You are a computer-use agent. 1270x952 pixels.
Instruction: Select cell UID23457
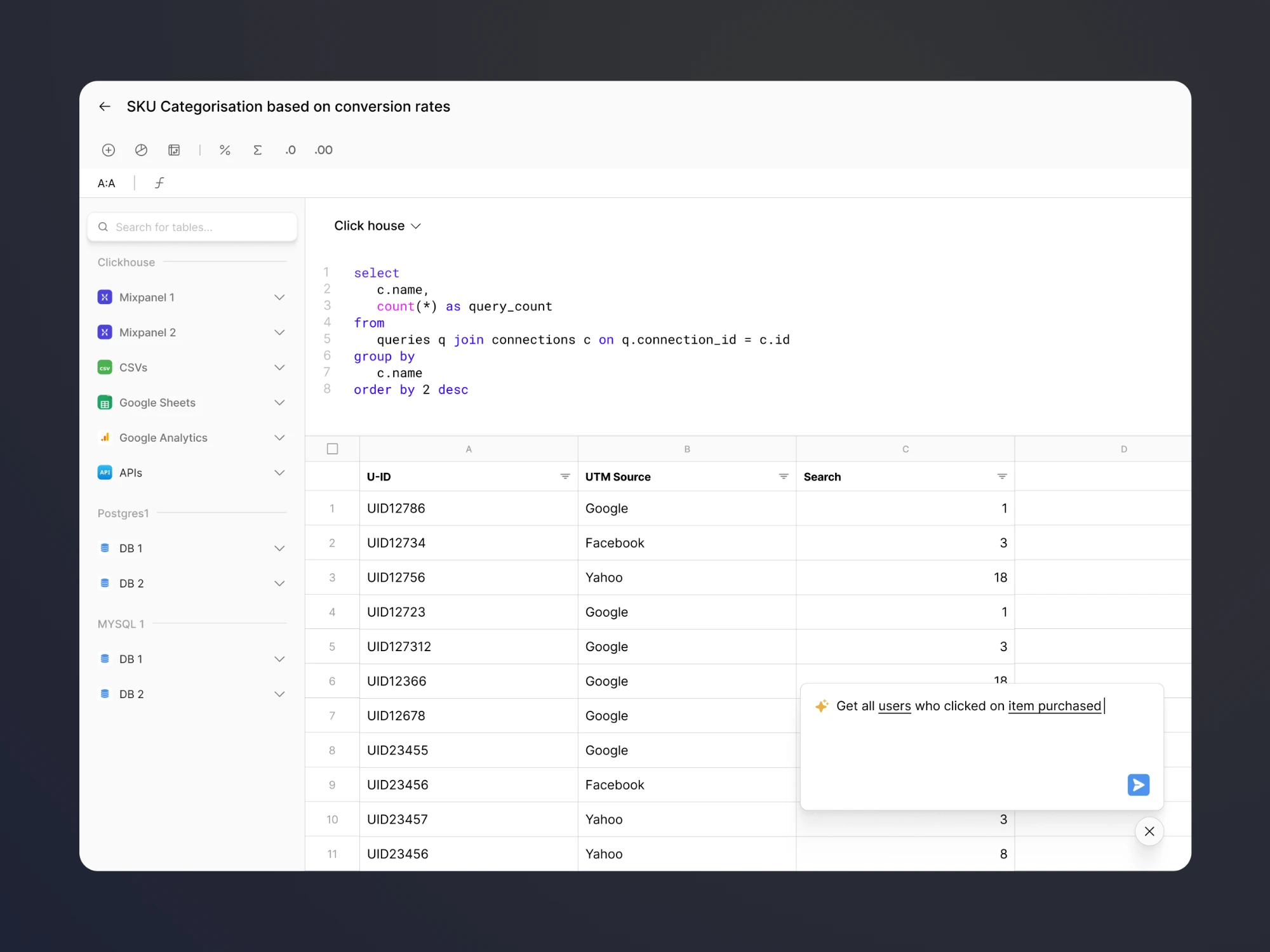[x=469, y=819]
